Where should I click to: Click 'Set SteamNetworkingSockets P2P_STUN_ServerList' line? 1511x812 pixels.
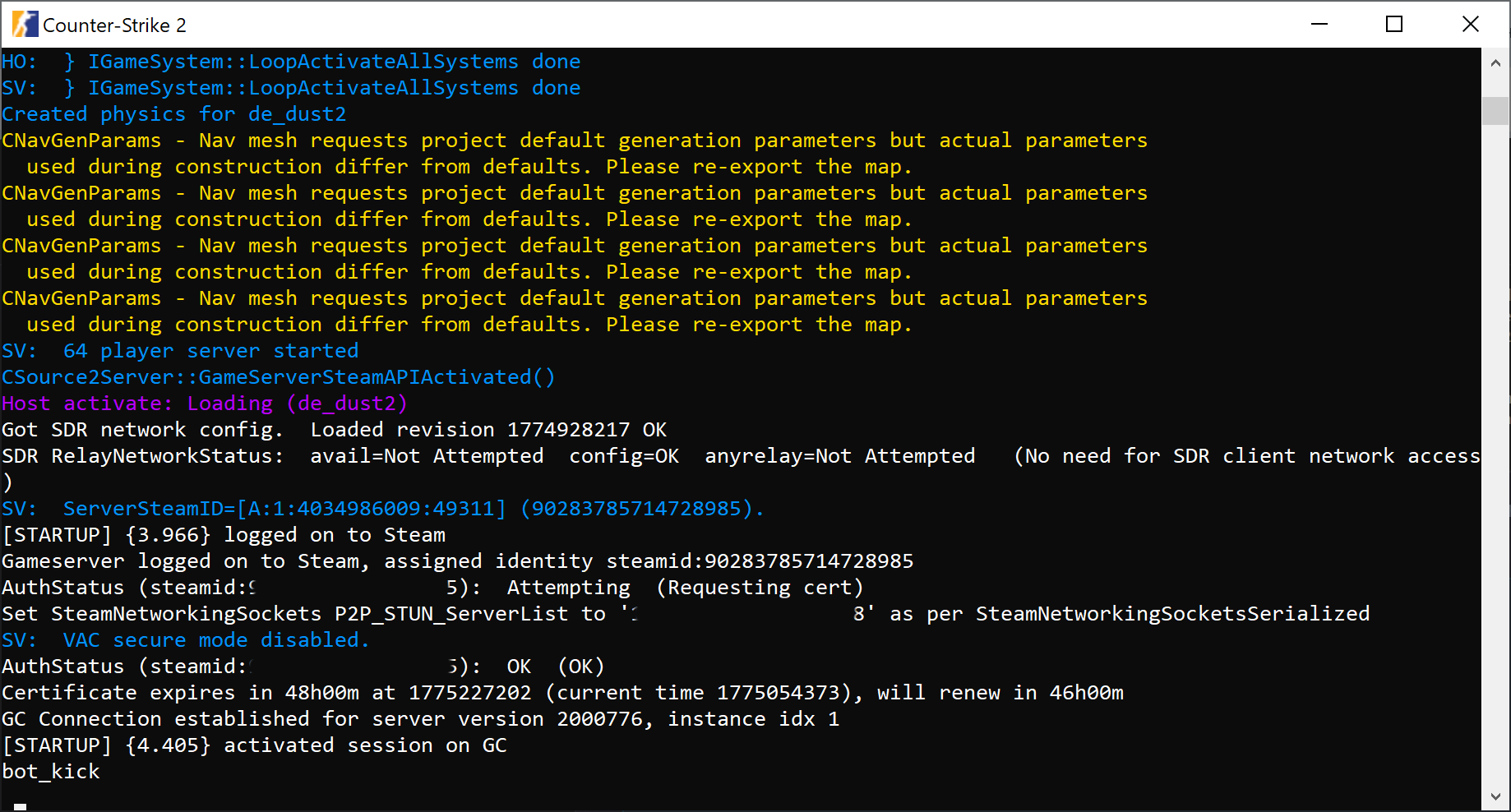[686, 614]
